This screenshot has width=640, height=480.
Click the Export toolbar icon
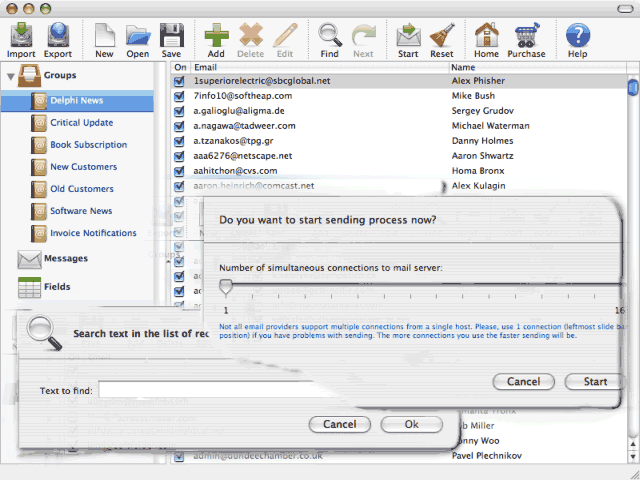57,38
